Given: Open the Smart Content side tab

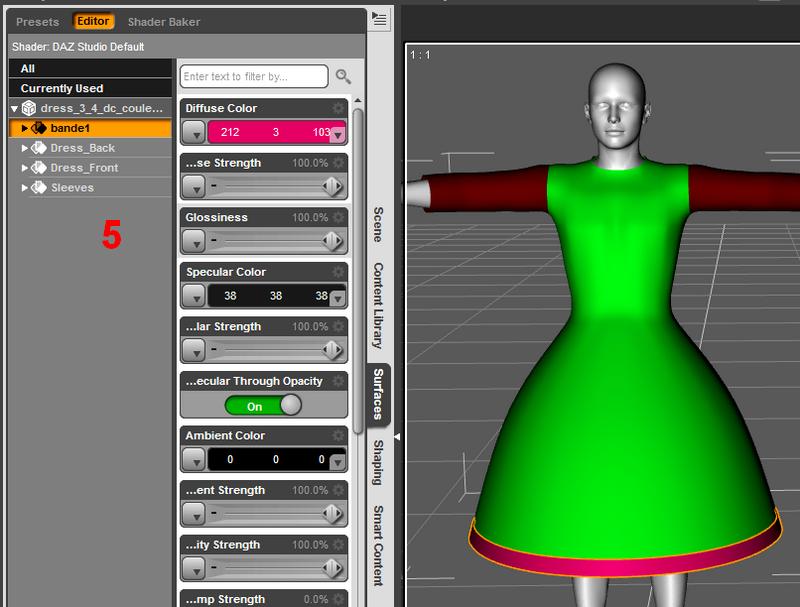Looking at the screenshot, I should (378, 545).
